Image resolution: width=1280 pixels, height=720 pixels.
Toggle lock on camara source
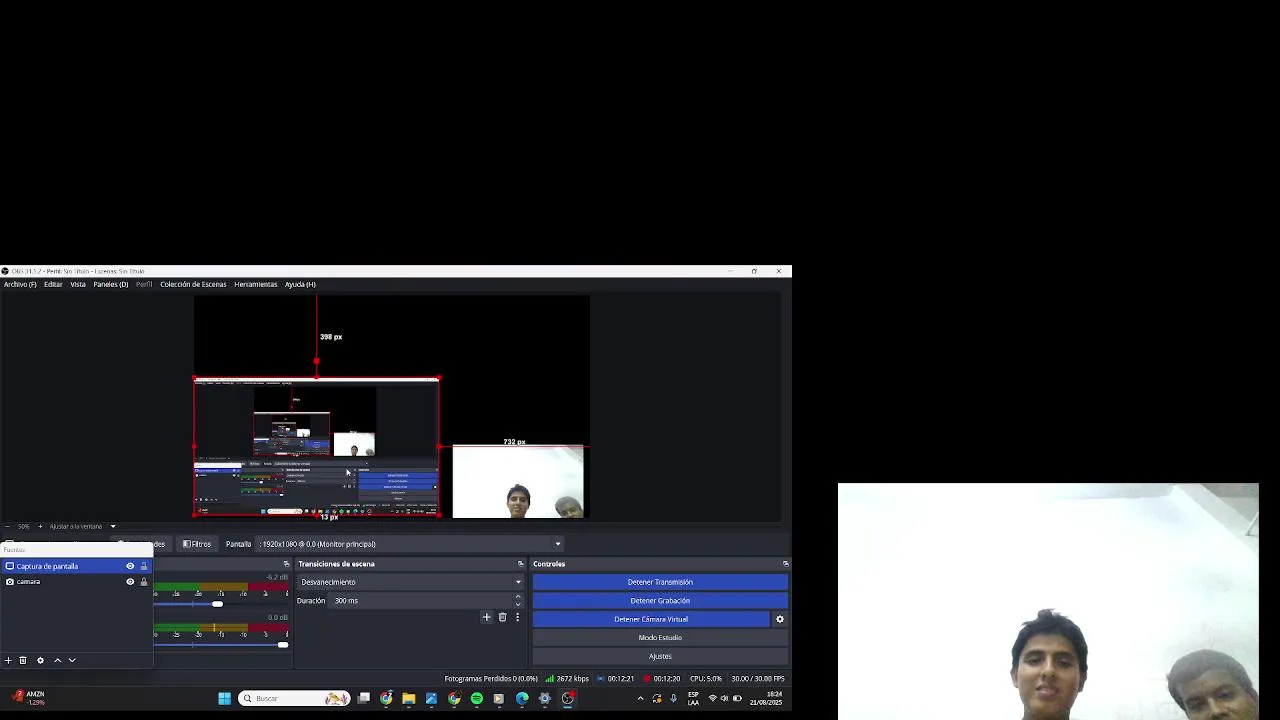(x=143, y=582)
